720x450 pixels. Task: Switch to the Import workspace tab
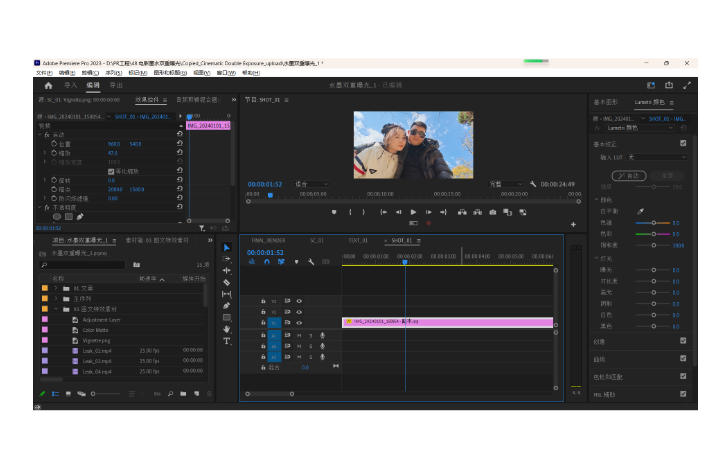click(x=70, y=85)
